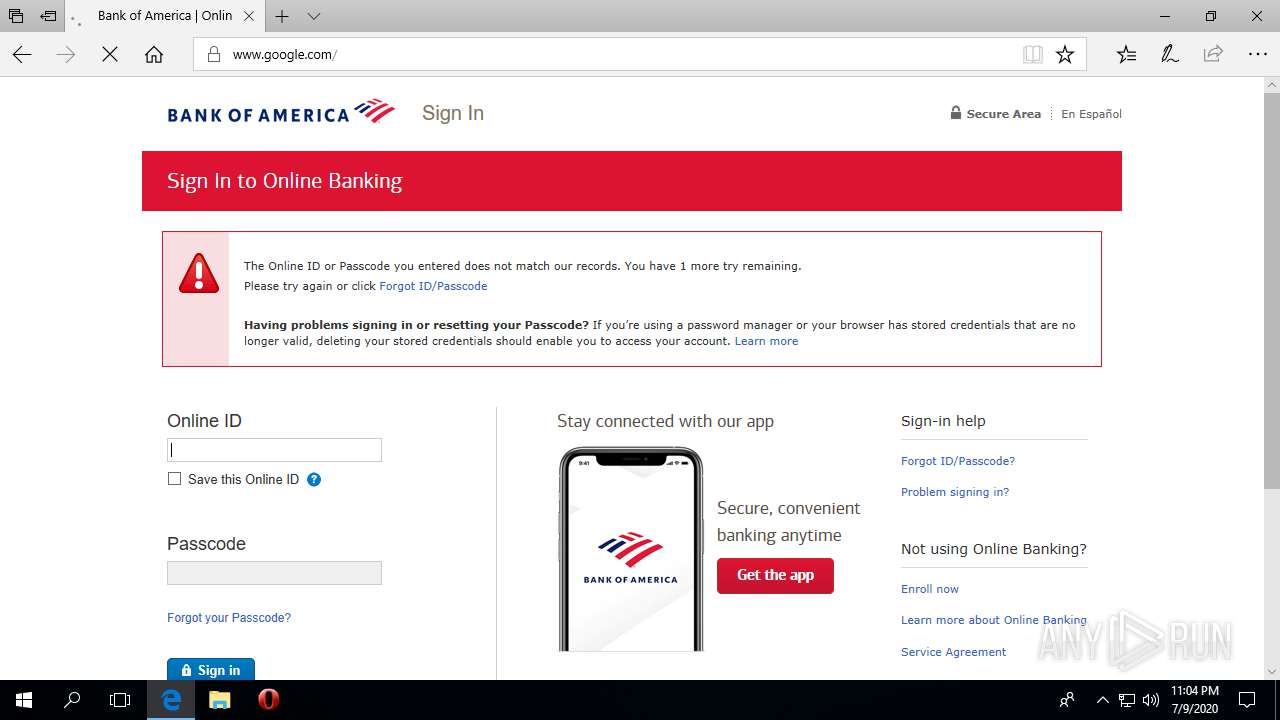Viewport: 1280px width, 720px height.
Task: Open the Enroll now link
Action: coord(930,589)
